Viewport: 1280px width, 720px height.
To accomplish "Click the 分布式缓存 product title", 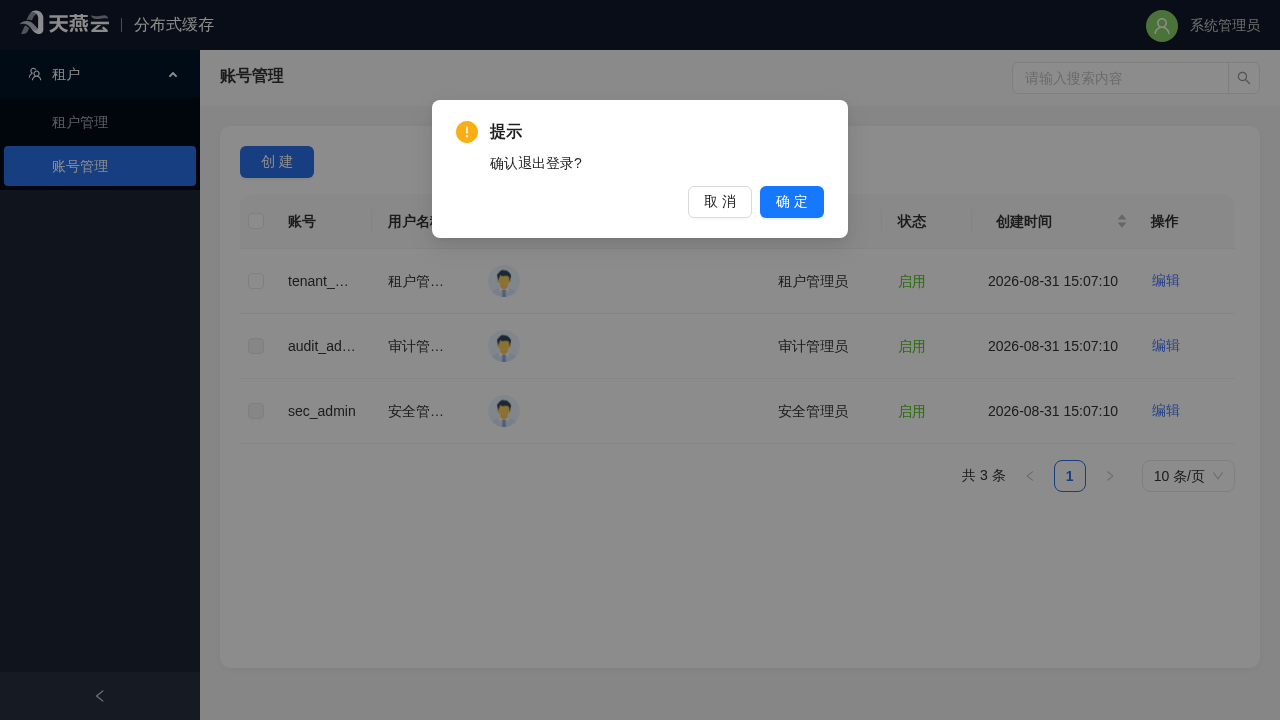I will coord(174,25).
